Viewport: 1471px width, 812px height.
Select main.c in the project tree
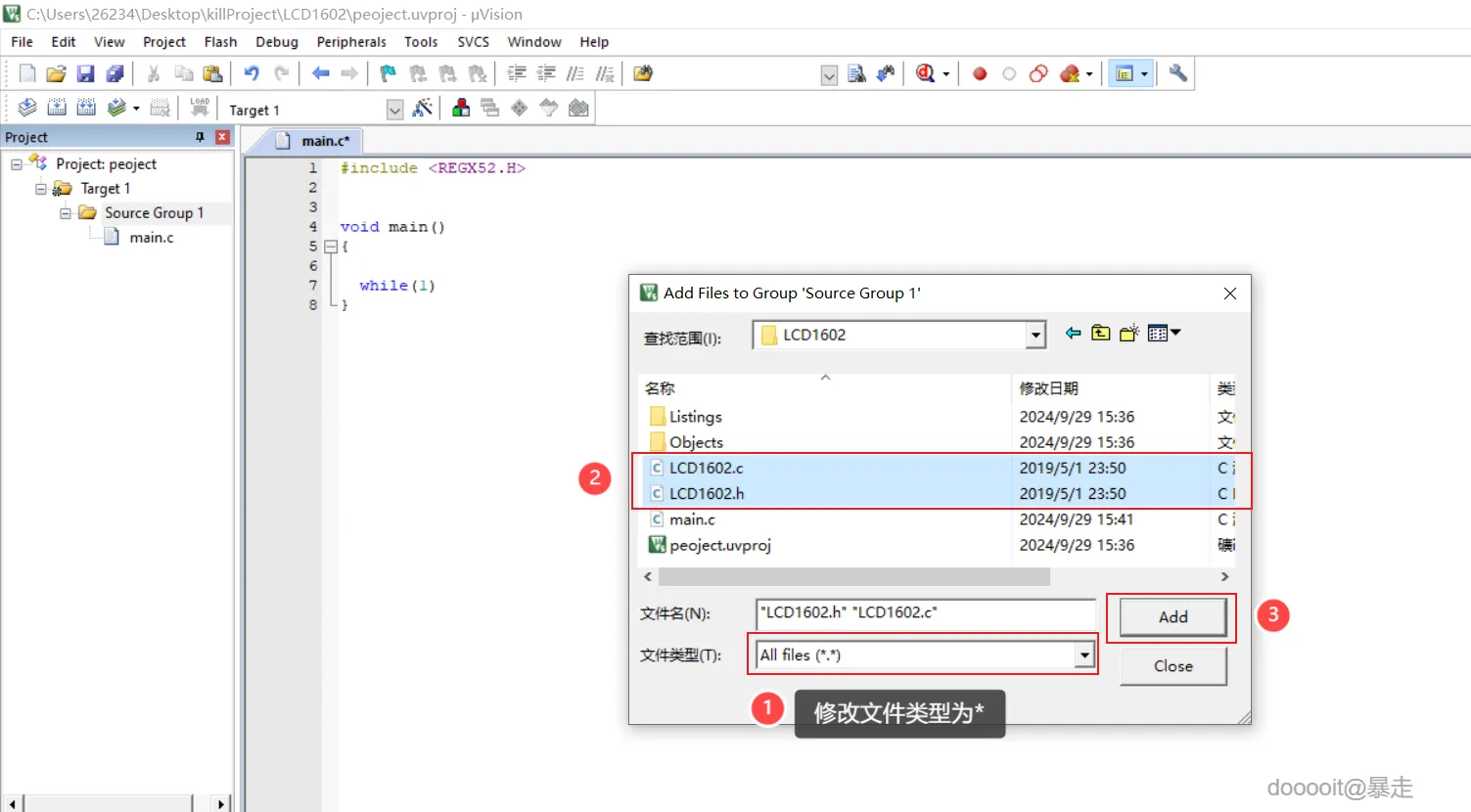(152, 238)
